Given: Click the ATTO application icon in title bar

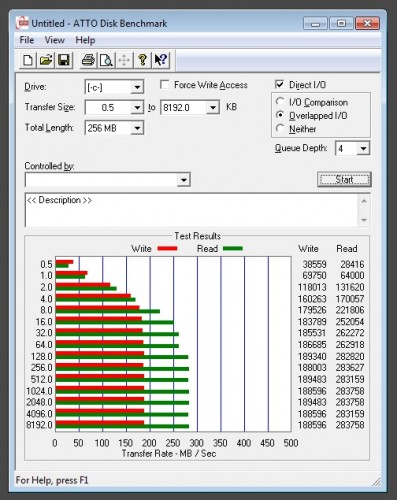Looking at the screenshot, I should pyautogui.click(x=22, y=23).
